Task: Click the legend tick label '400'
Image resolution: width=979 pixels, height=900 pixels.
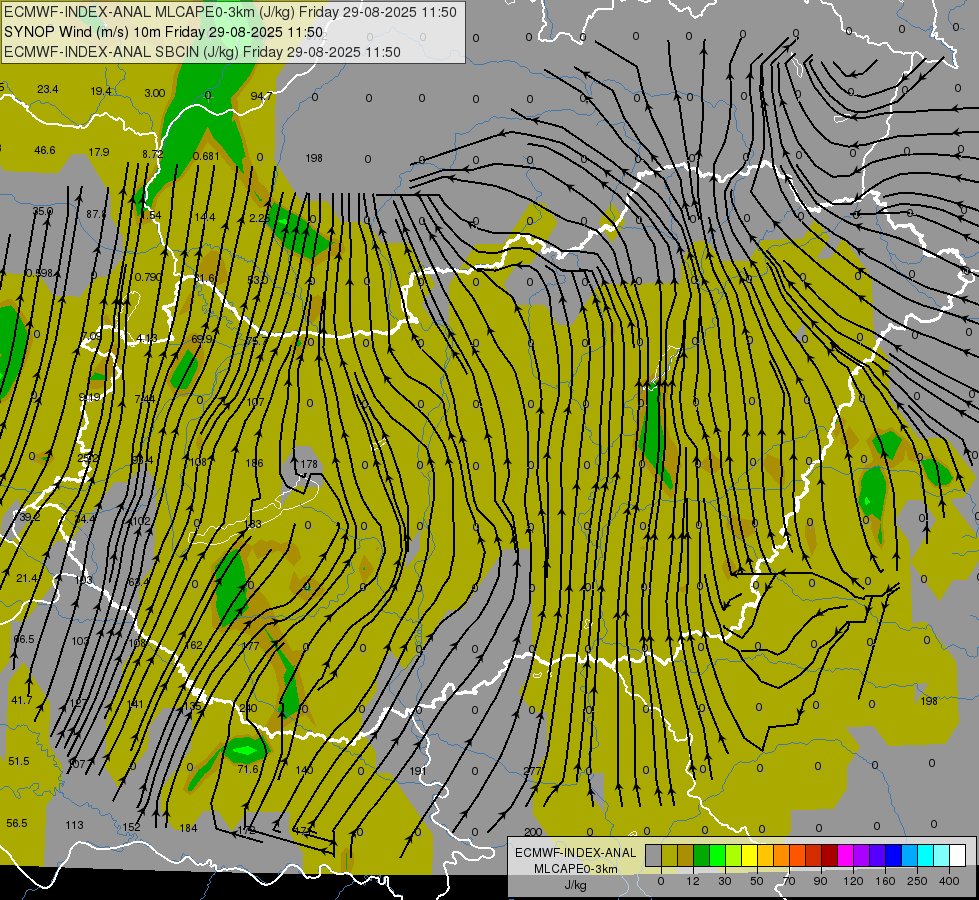Action: tap(949, 881)
